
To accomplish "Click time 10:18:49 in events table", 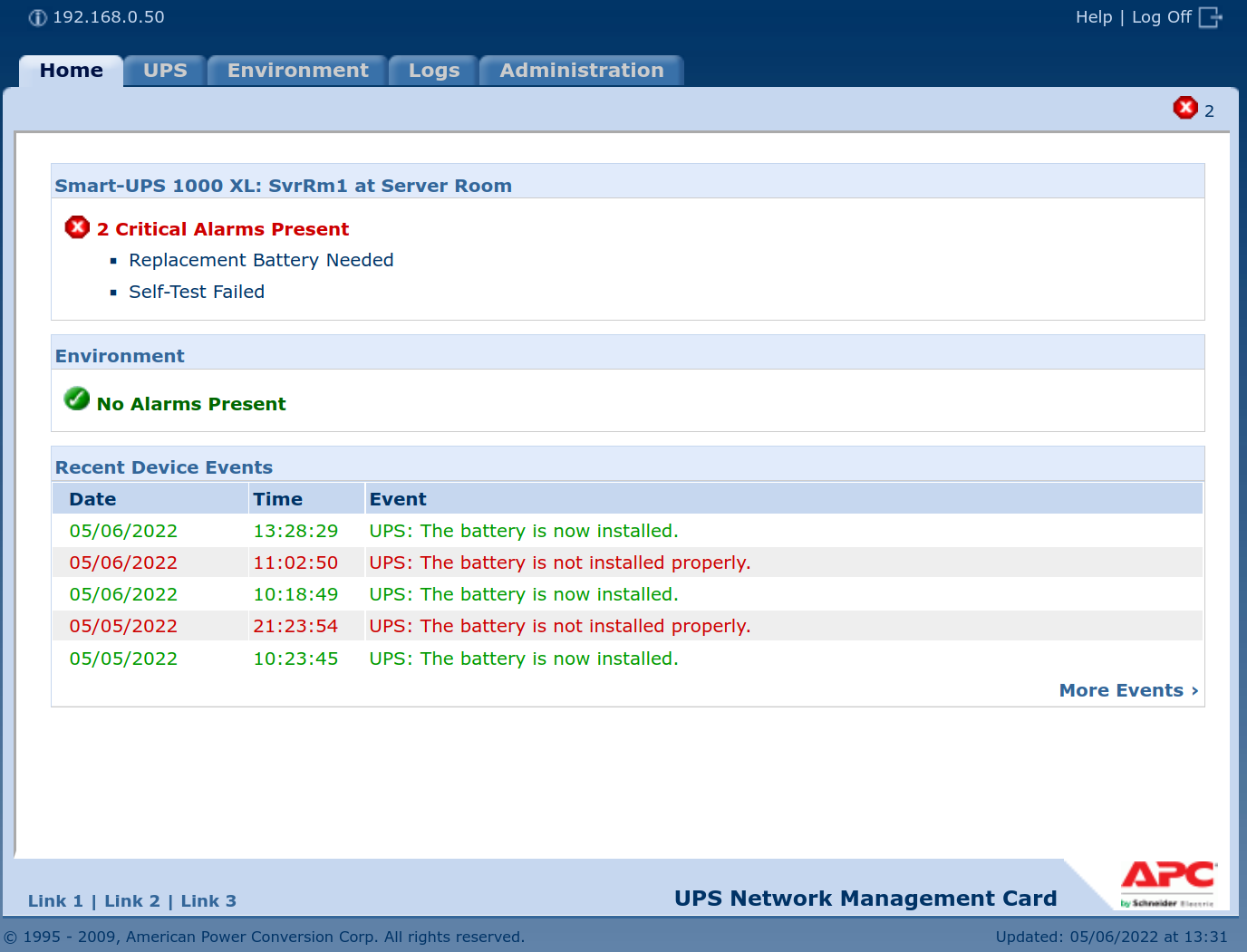I will [x=295, y=594].
